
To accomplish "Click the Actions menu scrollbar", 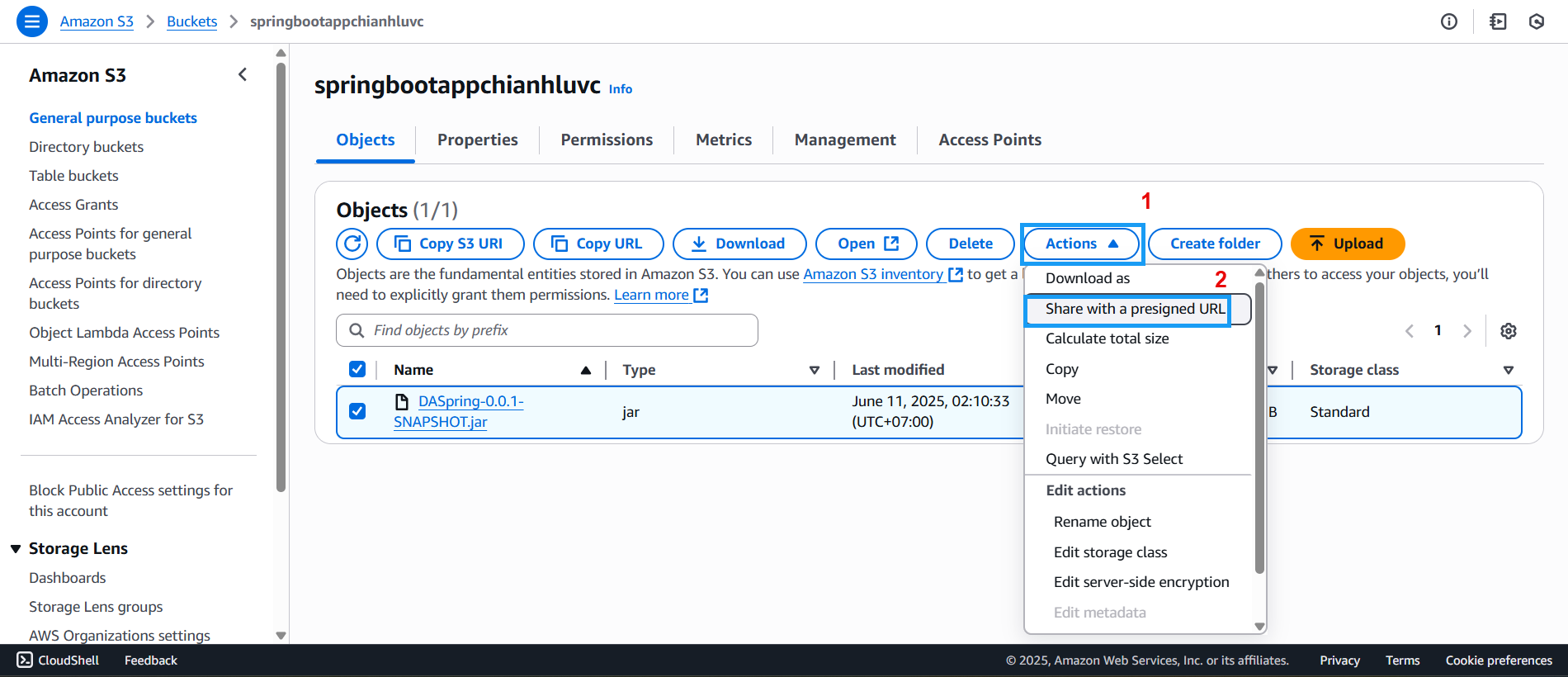I will 1259,428.
